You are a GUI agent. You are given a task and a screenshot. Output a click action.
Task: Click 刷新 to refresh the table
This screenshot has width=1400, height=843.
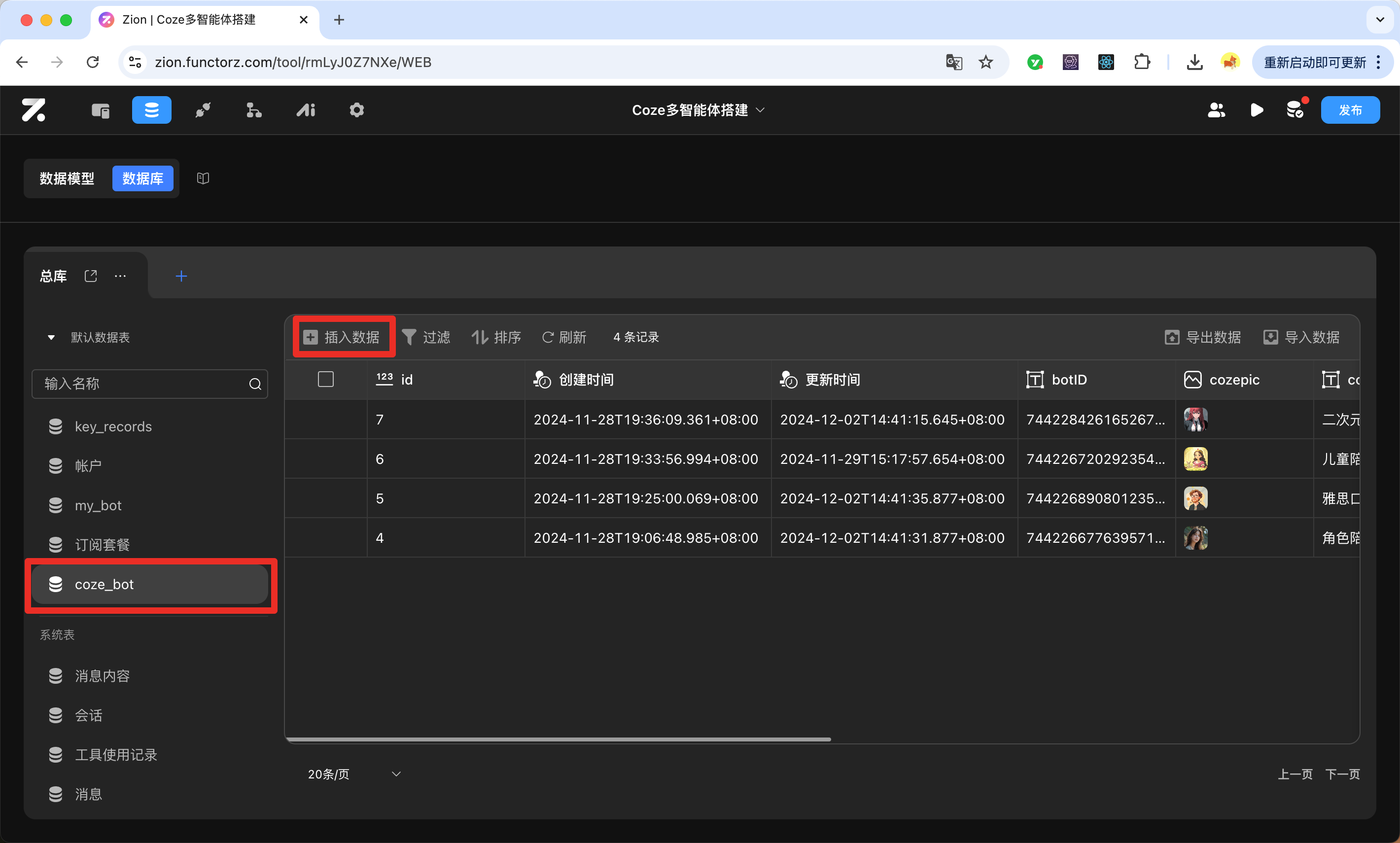click(564, 337)
